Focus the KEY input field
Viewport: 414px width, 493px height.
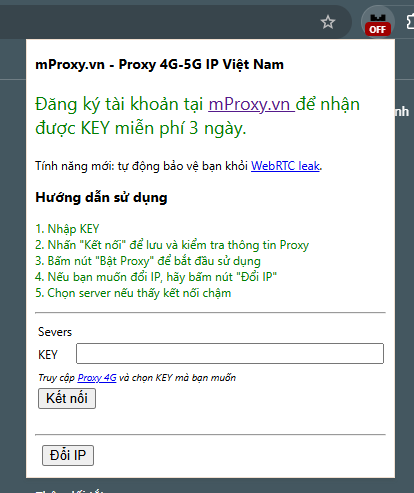click(x=230, y=353)
